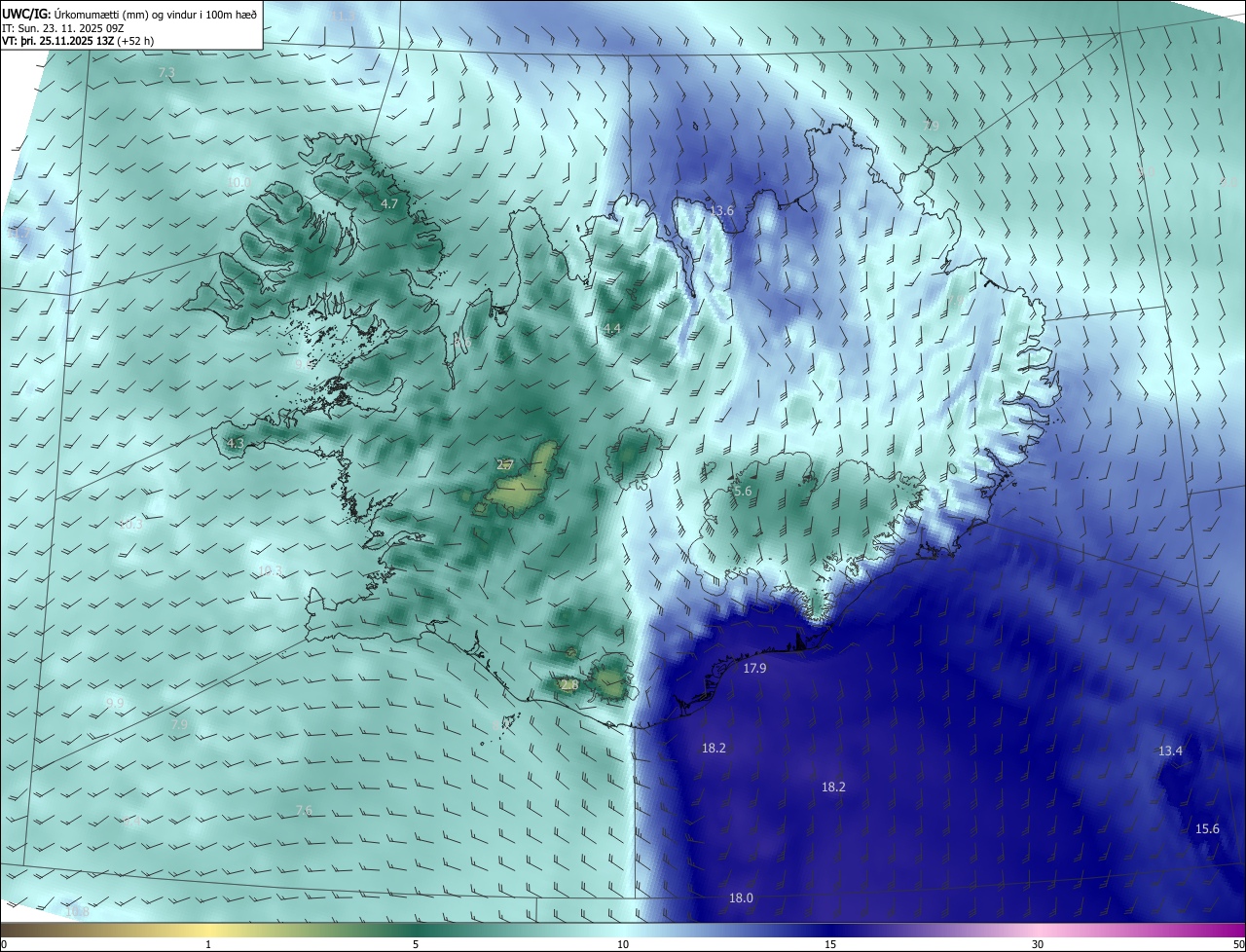The height and width of the screenshot is (952, 1246).
Task: Click the colorbar tick label 0
Action: coord(3,944)
